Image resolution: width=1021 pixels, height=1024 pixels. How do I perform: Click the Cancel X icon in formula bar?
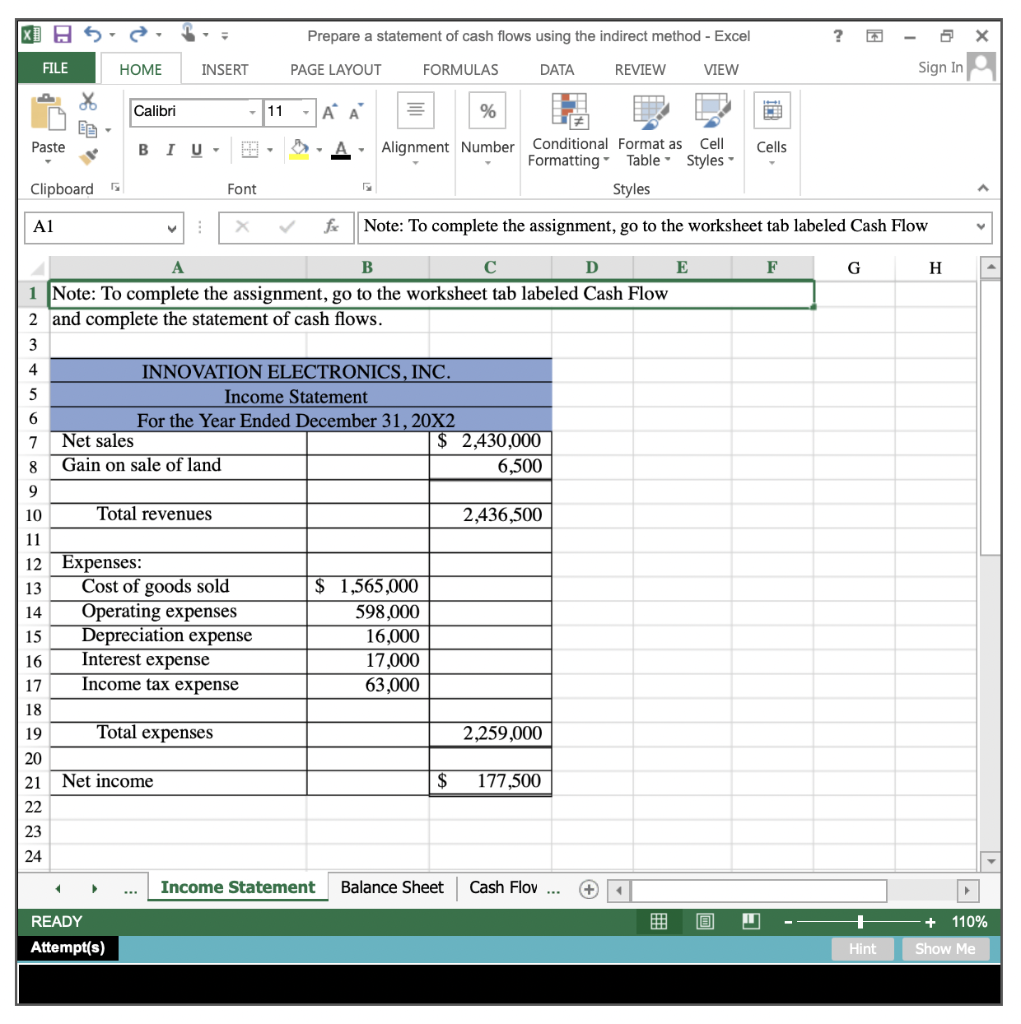pos(242,227)
